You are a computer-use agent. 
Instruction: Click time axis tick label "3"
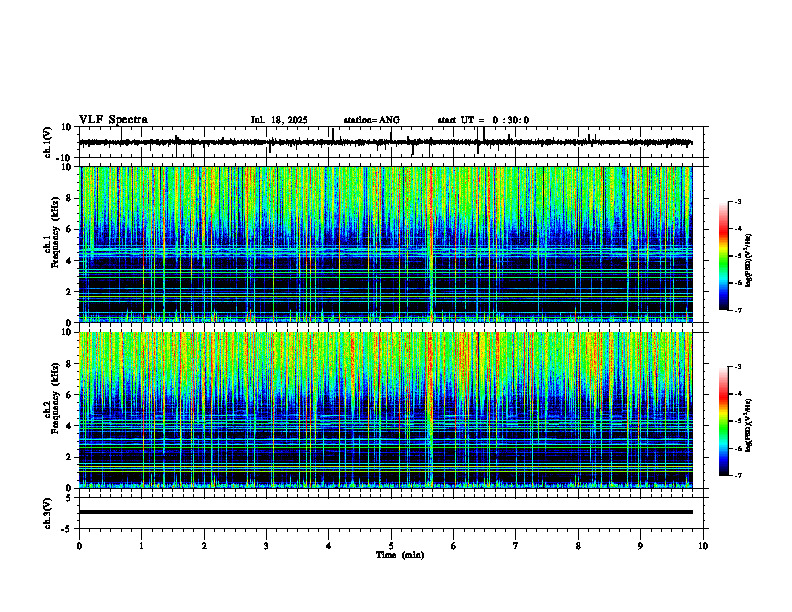pos(266,546)
